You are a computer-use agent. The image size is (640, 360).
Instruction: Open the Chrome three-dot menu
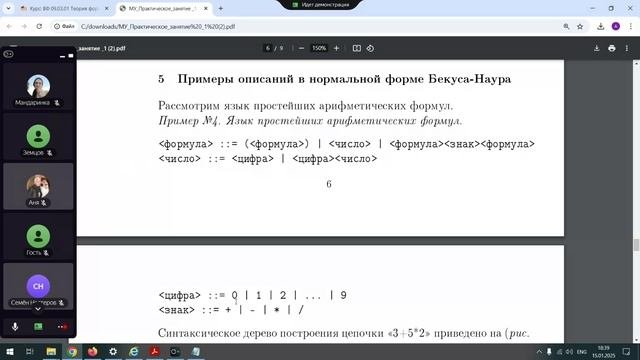(631, 26)
